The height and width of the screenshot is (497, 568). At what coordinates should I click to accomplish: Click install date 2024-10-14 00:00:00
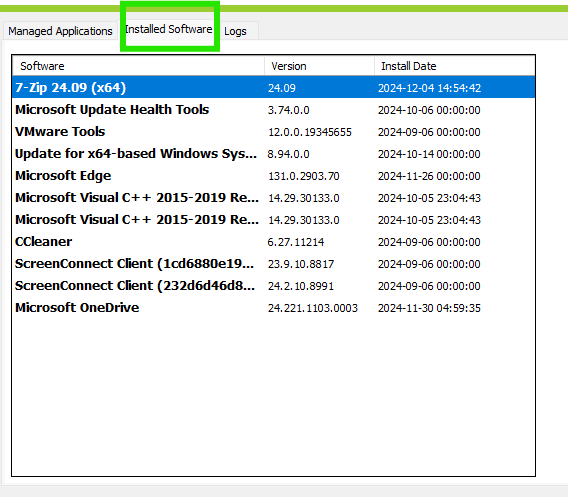(429, 154)
